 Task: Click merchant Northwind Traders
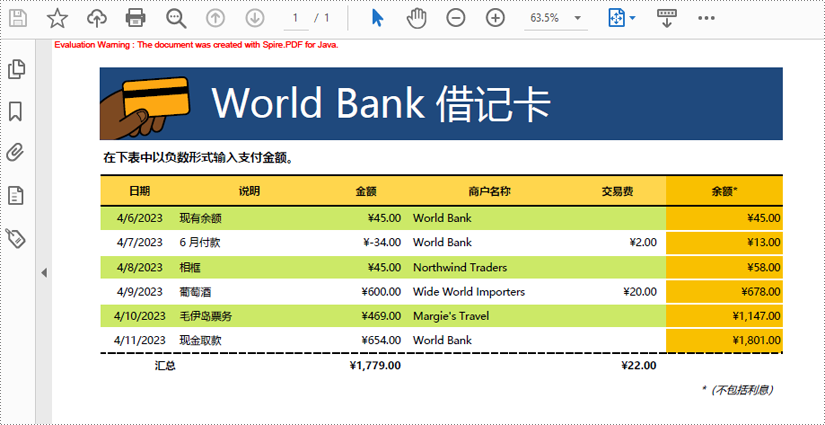pyautogui.click(x=460, y=267)
